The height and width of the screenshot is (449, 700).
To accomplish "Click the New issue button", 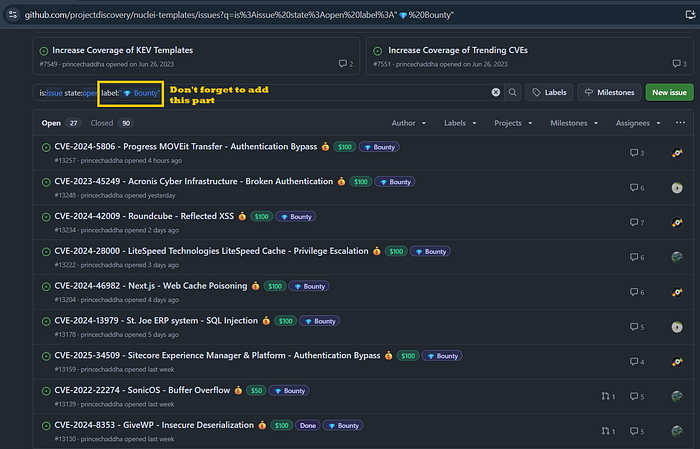I will (669, 92).
